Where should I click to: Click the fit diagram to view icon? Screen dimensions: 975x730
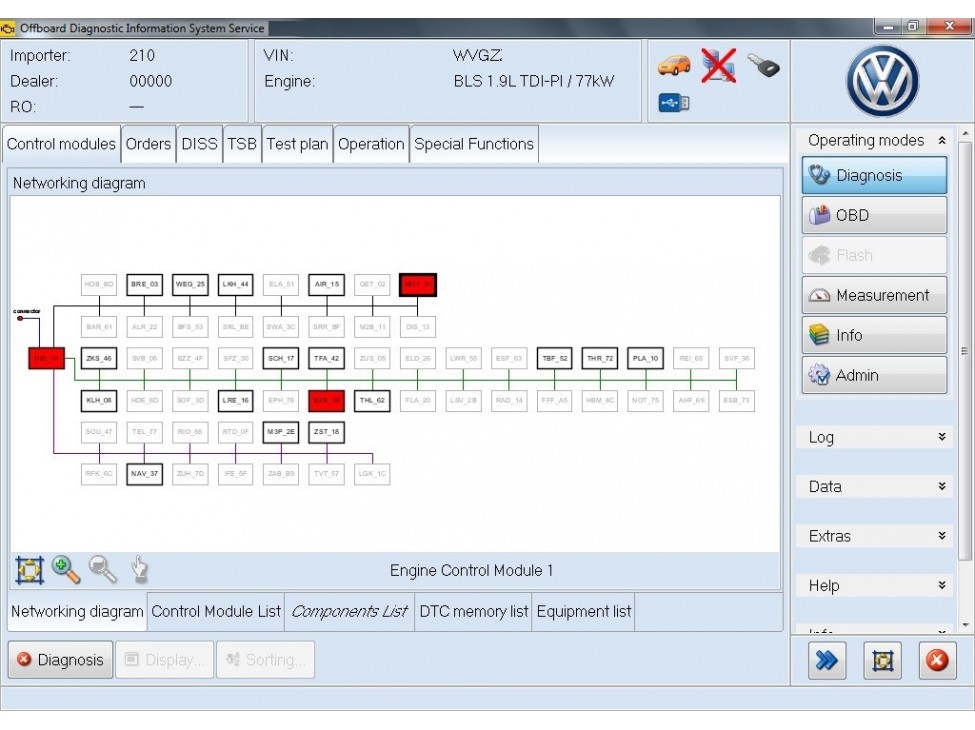coord(30,568)
